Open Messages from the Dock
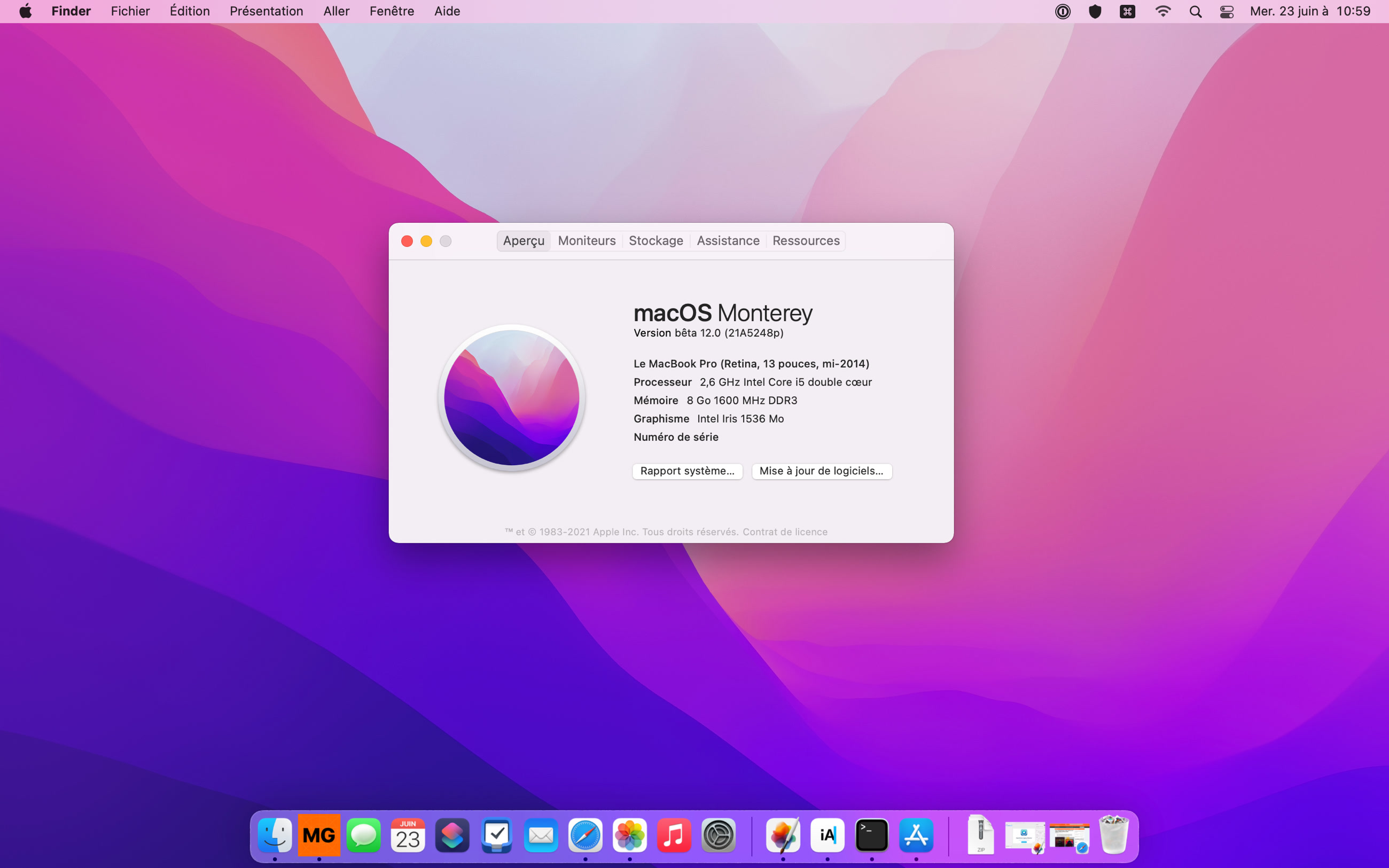Image resolution: width=1389 pixels, height=868 pixels. pyautogui.click(x=363, y=835)
